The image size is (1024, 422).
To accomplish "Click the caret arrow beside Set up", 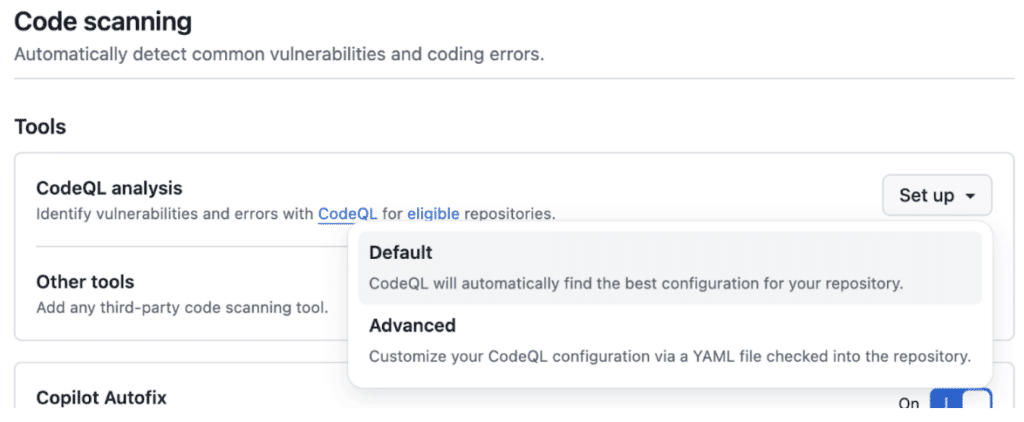I will coord(970,197).
